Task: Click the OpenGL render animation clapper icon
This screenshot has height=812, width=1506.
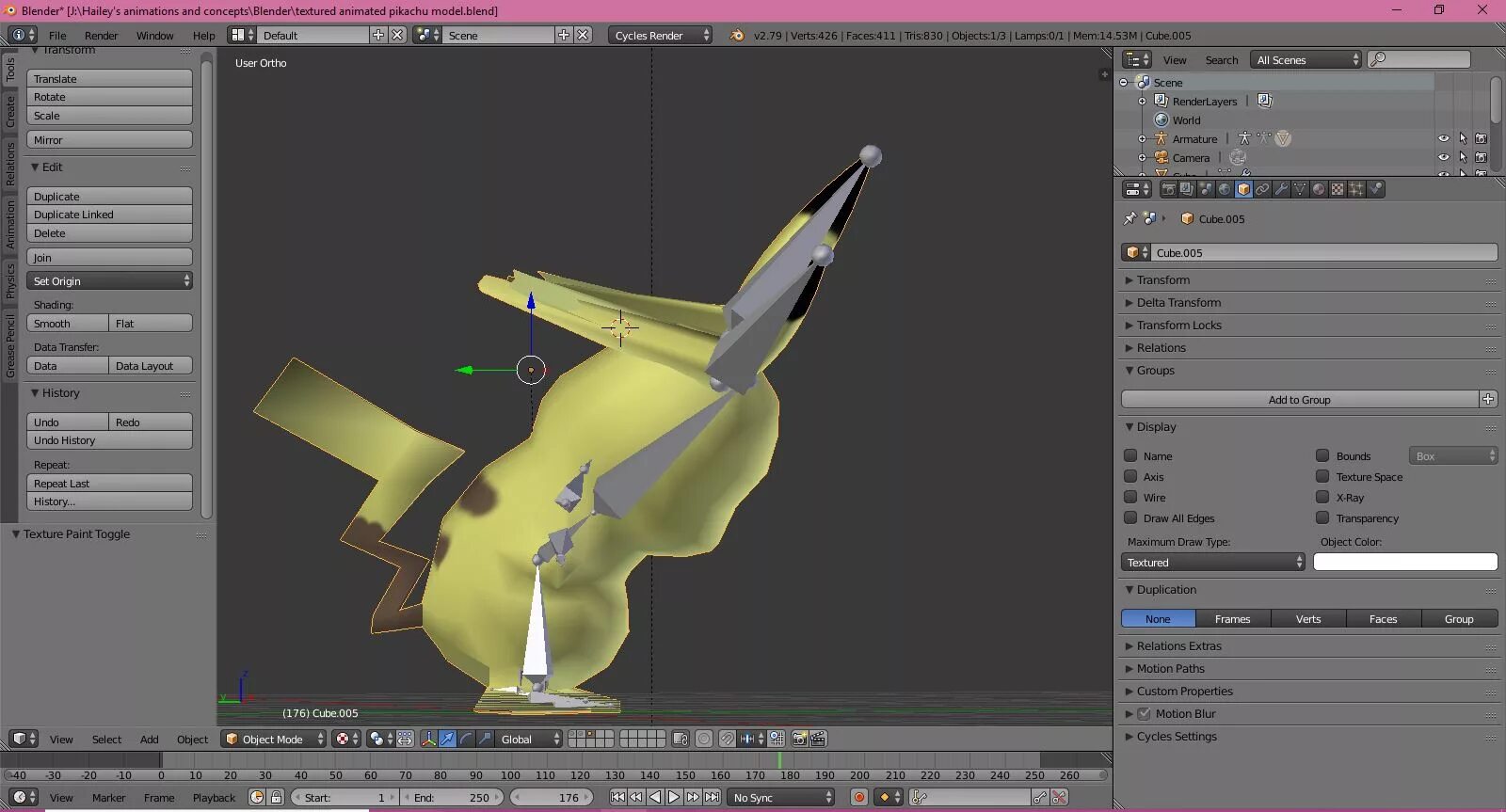Action: pos(818,739)
